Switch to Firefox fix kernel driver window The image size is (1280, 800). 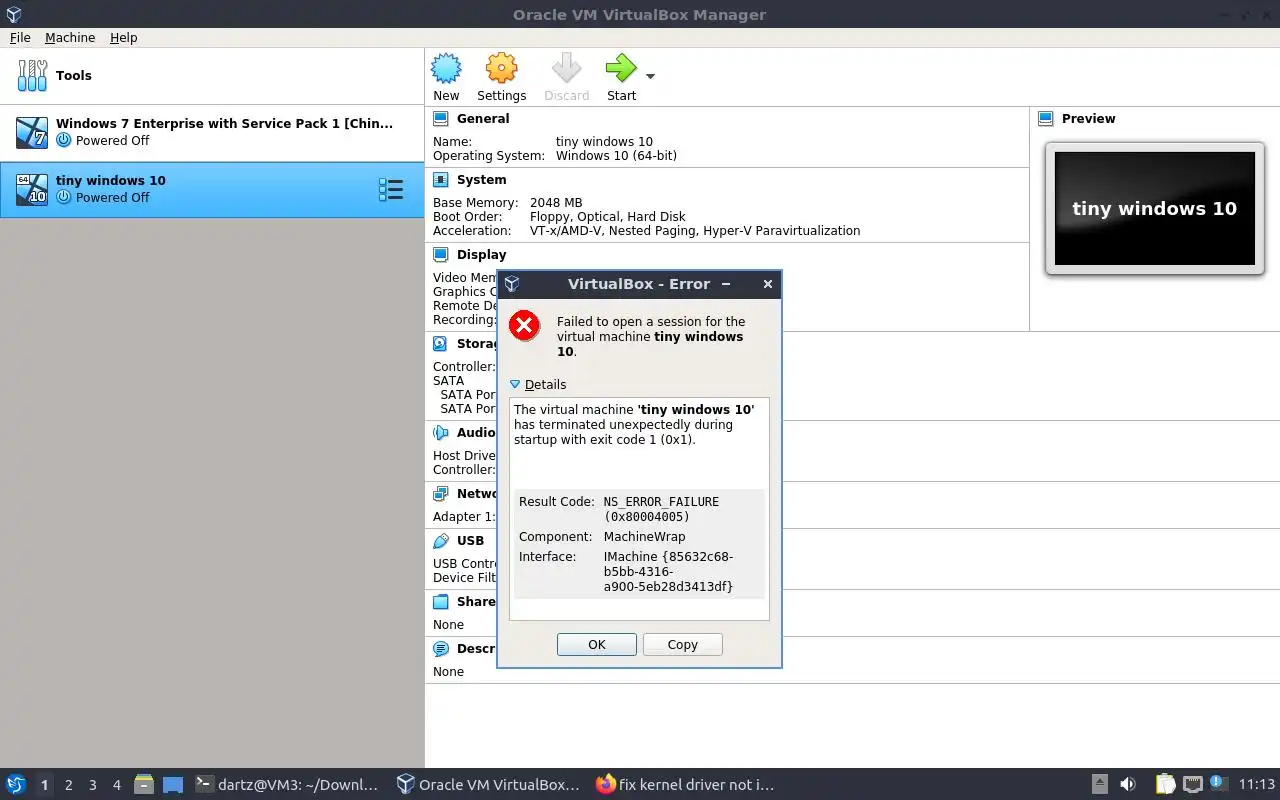pyautogui.click(x=685, y=784)
